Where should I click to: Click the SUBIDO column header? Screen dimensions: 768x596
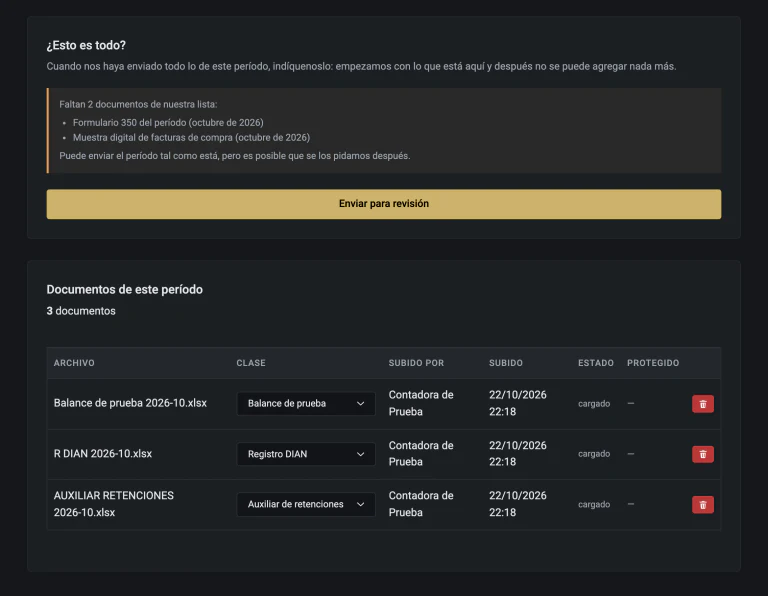(x=505, y=363)
